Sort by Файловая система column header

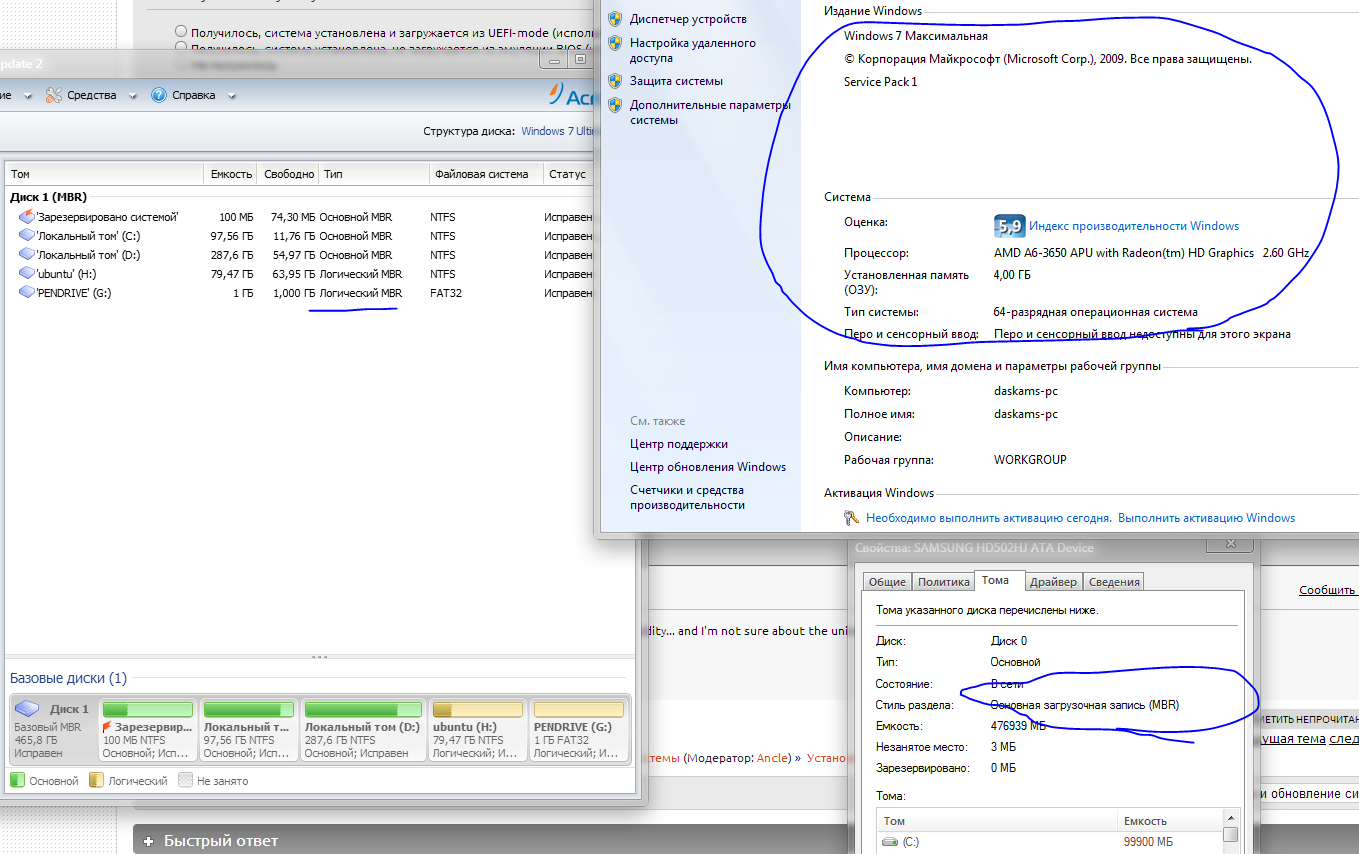[x=486, y=174]
